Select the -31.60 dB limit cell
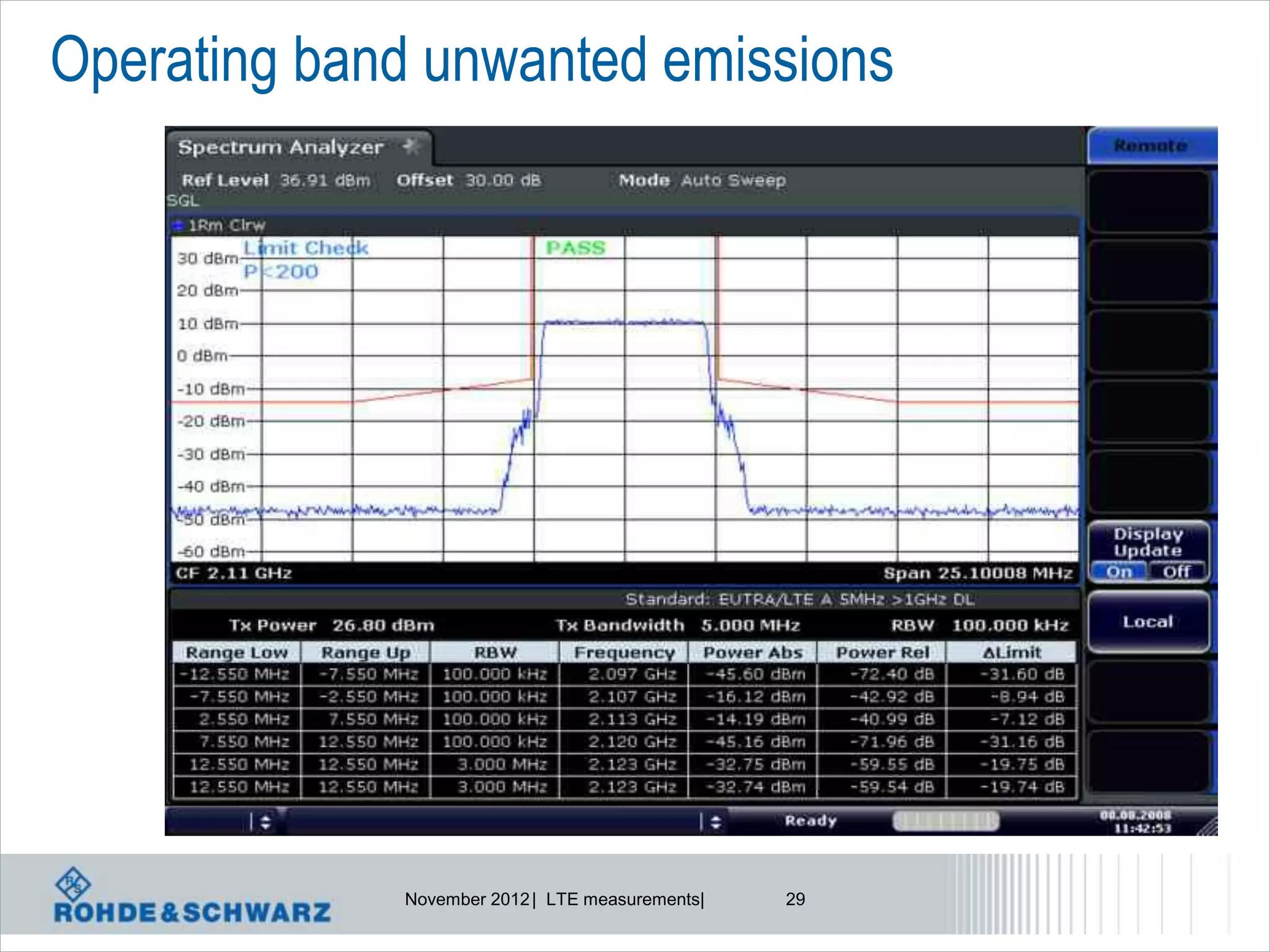 [x=1011, y=674]
